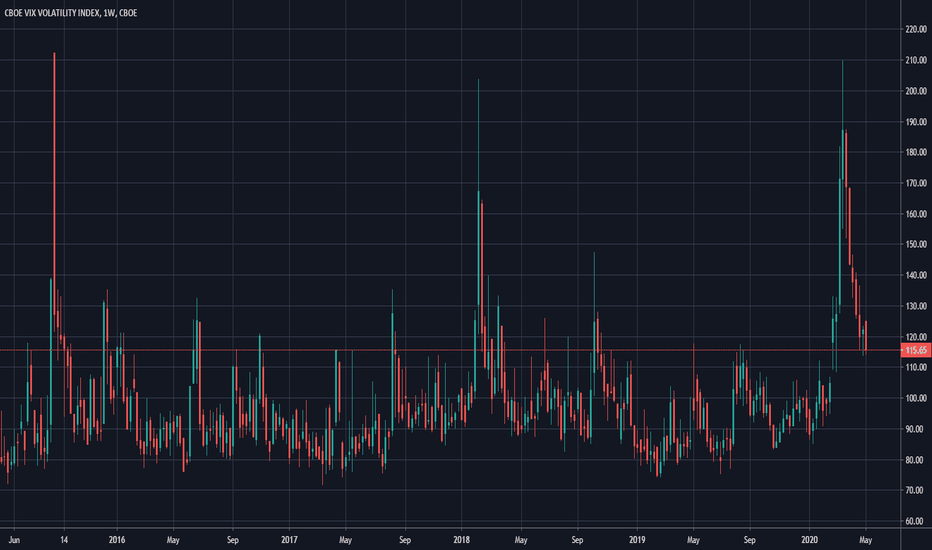Screen dimensions: 932x550
Task: Click the 2018 year label on the time axis
Action: (x=462, y=540)
